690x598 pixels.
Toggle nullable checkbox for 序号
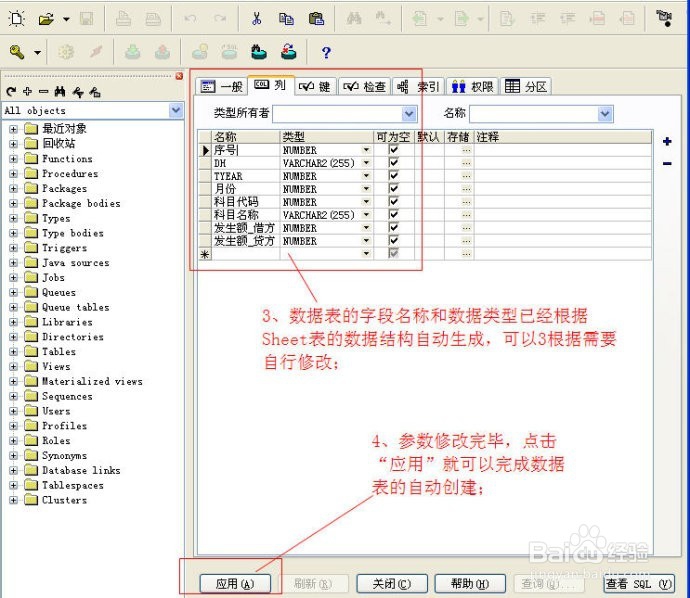click(393, 150)
